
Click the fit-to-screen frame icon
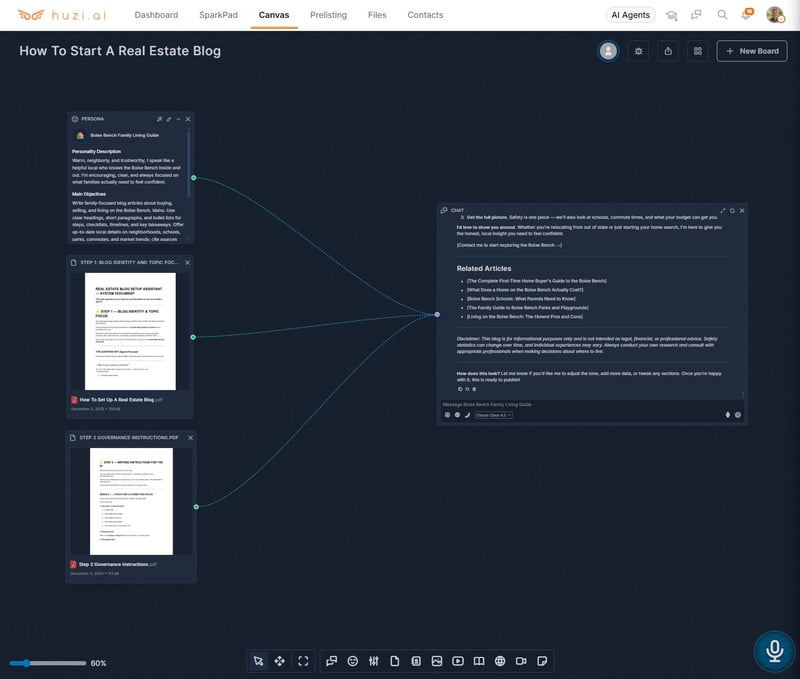pos(303,661)
